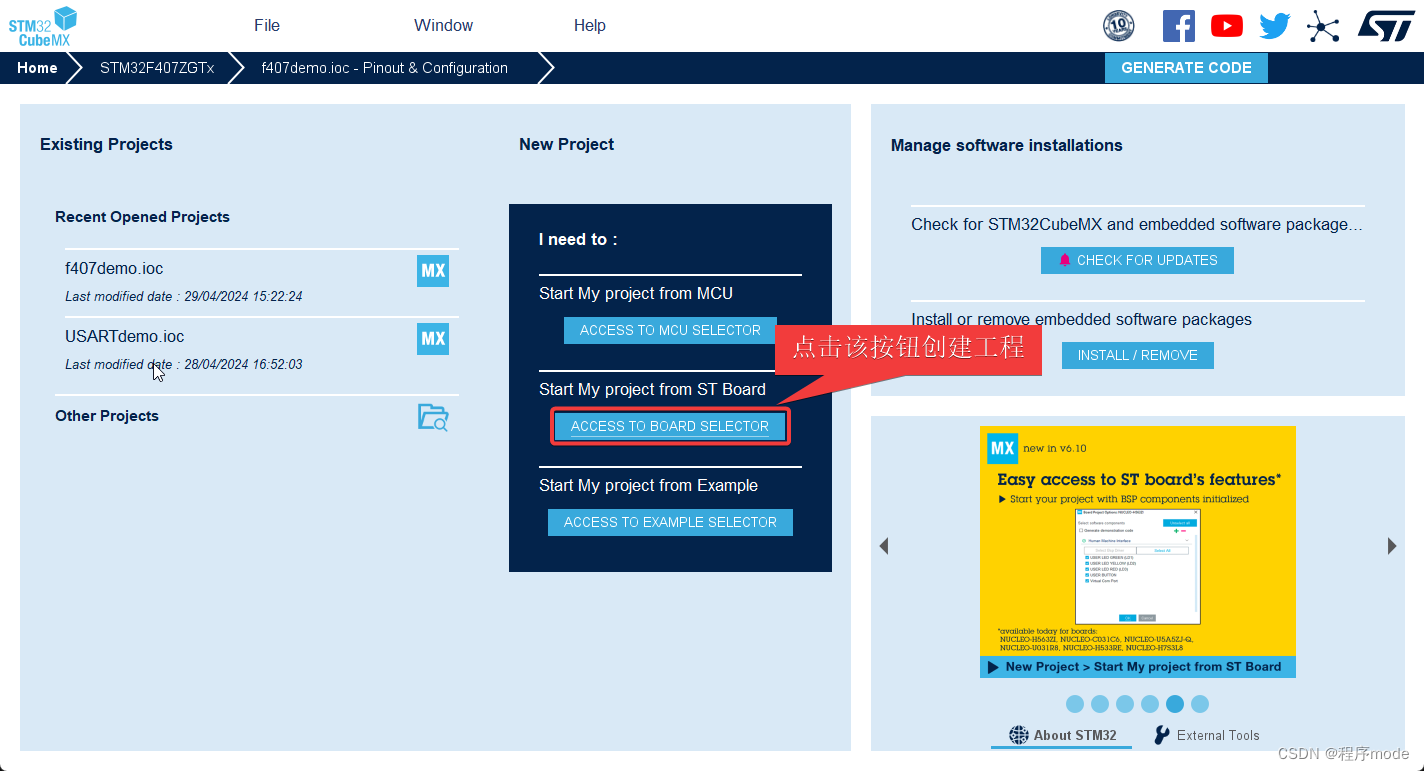
Task: Switch to External Tools tab
Action: tap(1207, 735)
